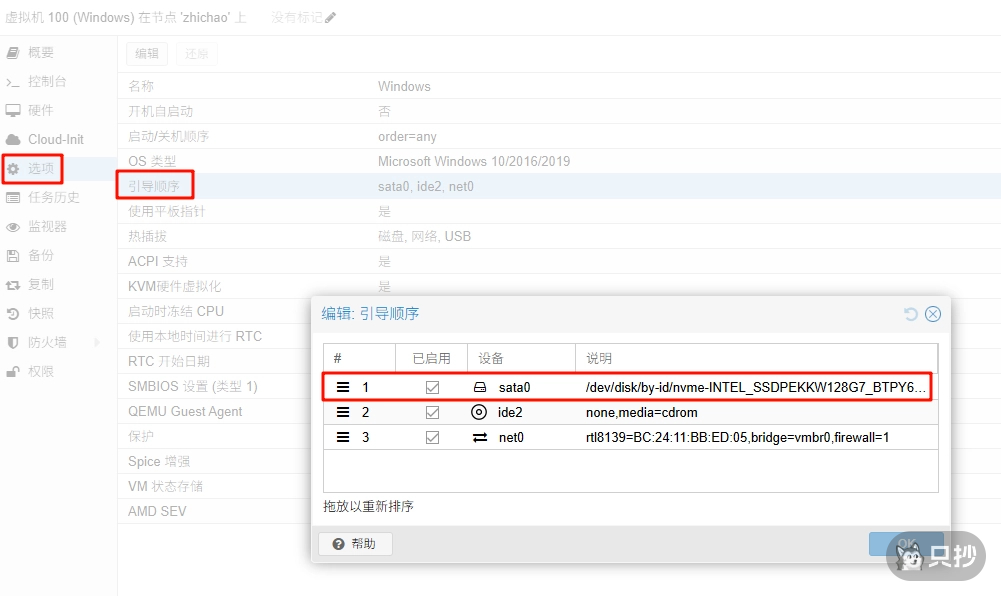Click the drag handle icon for ide2 row
Image resolution: width=1001 pixels, height=596 pixels.
click(x=343, y=412)
